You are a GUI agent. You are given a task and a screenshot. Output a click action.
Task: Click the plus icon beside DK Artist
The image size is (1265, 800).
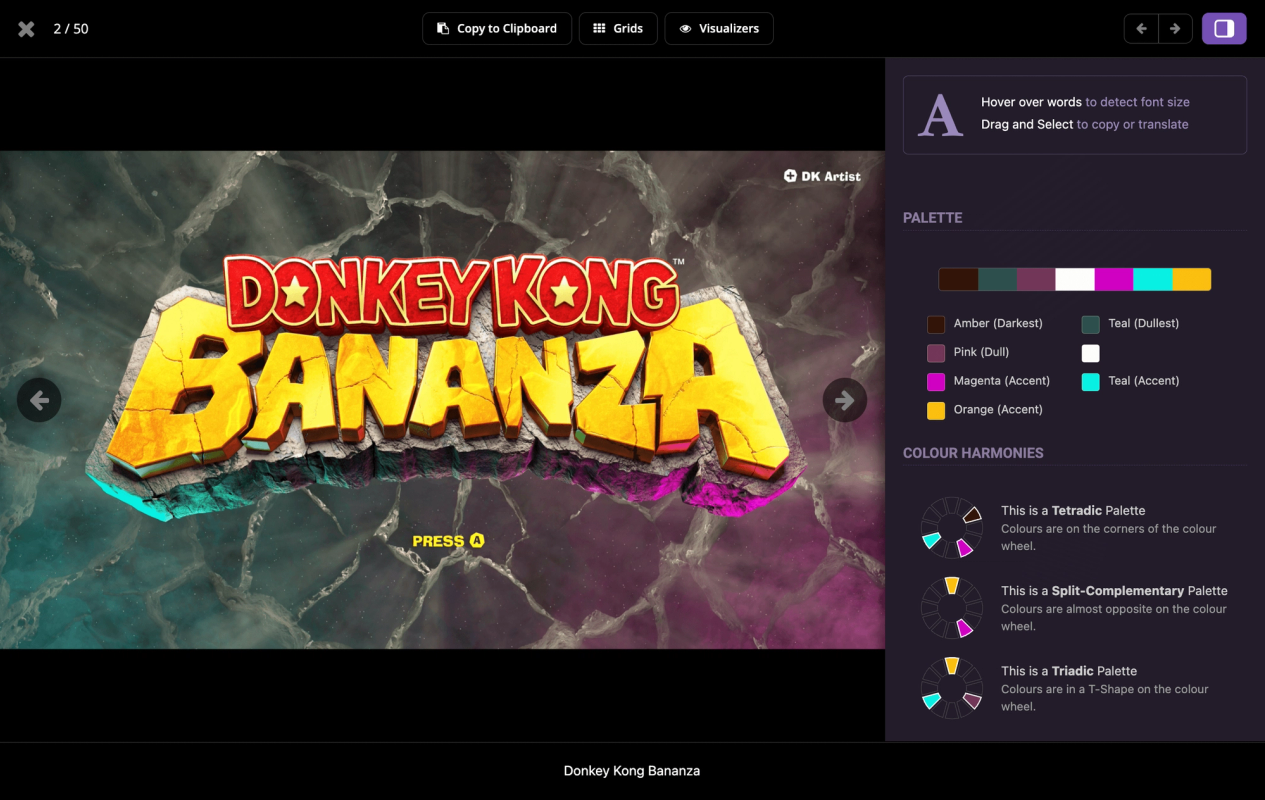pos(790,176)
